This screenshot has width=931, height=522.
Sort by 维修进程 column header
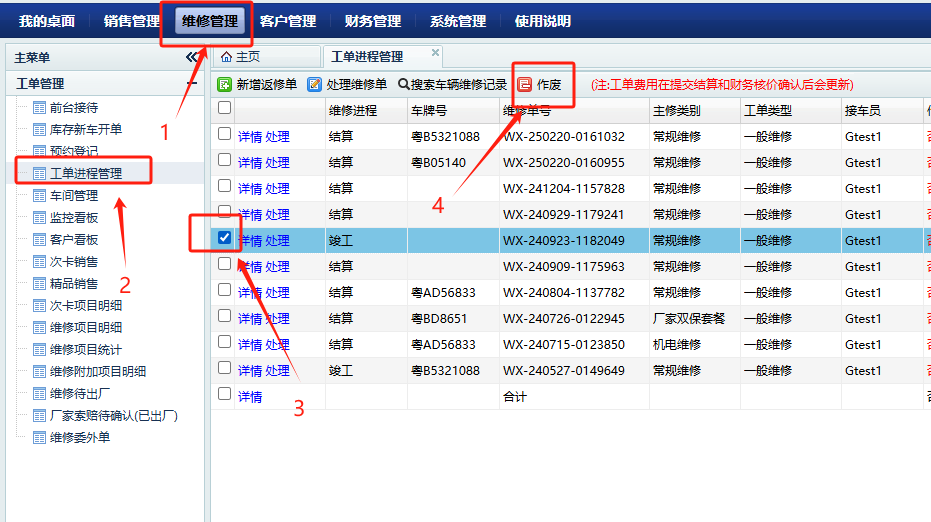pos(353,111)
